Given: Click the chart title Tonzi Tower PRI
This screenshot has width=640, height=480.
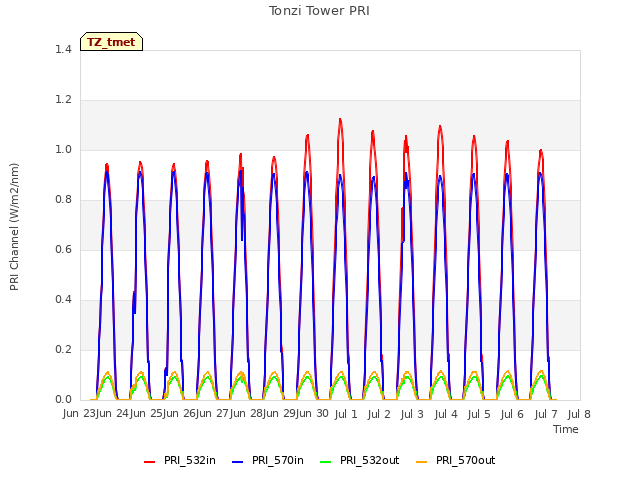Looking at the screenshot, I should [x=319, y=11].
